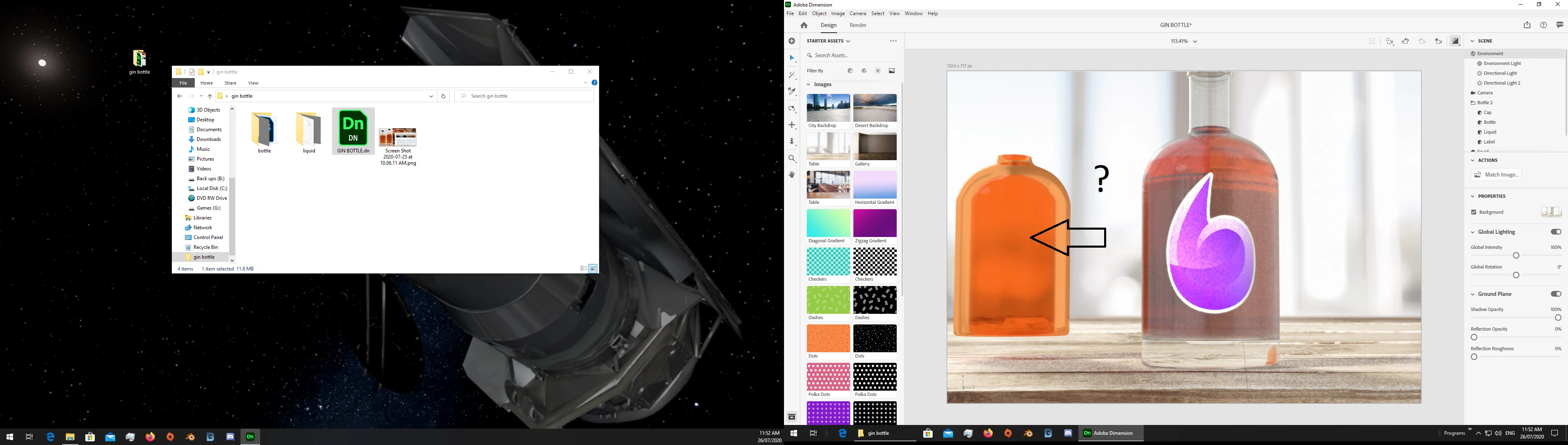Choose the Hand pan tool
The image size is (1568, 445).
tap(792, 175)
